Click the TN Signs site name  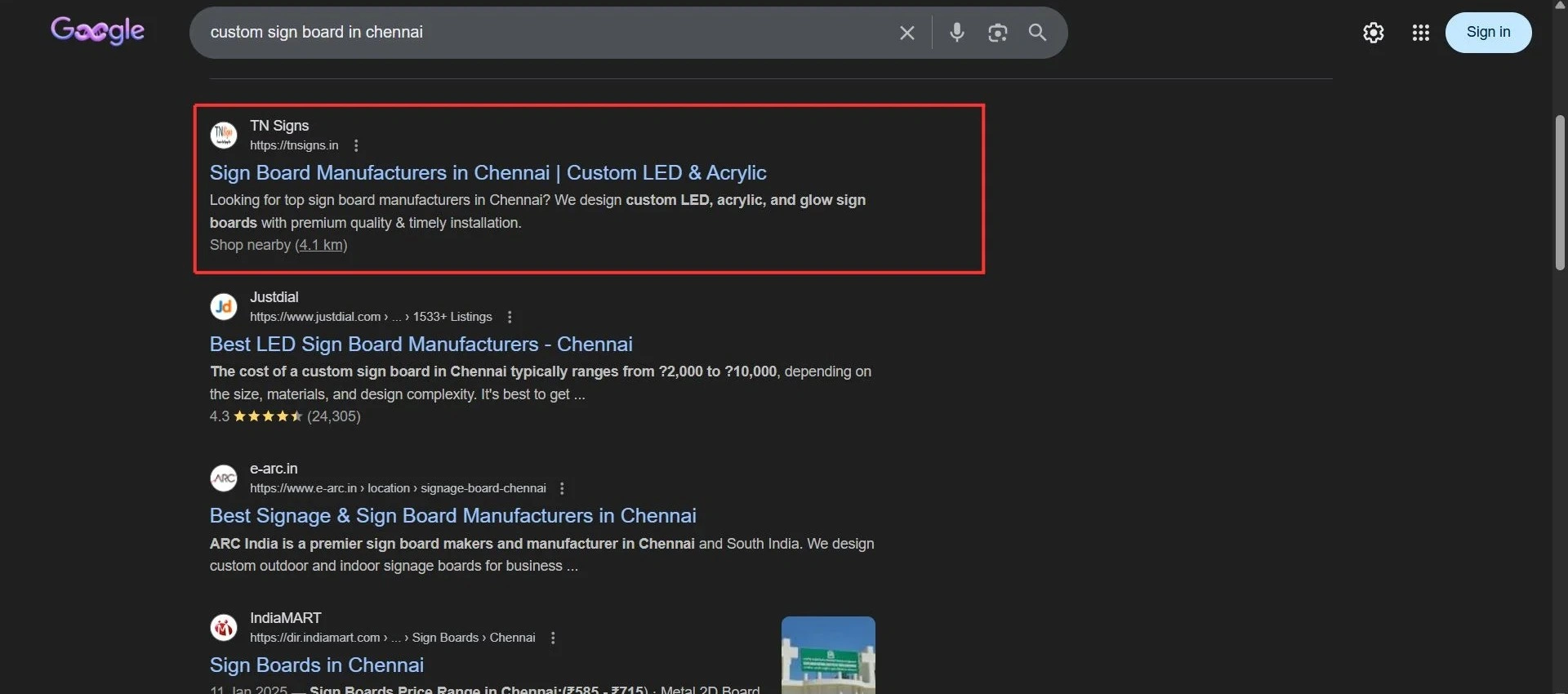pyautogui.click(x=279, y=126)
